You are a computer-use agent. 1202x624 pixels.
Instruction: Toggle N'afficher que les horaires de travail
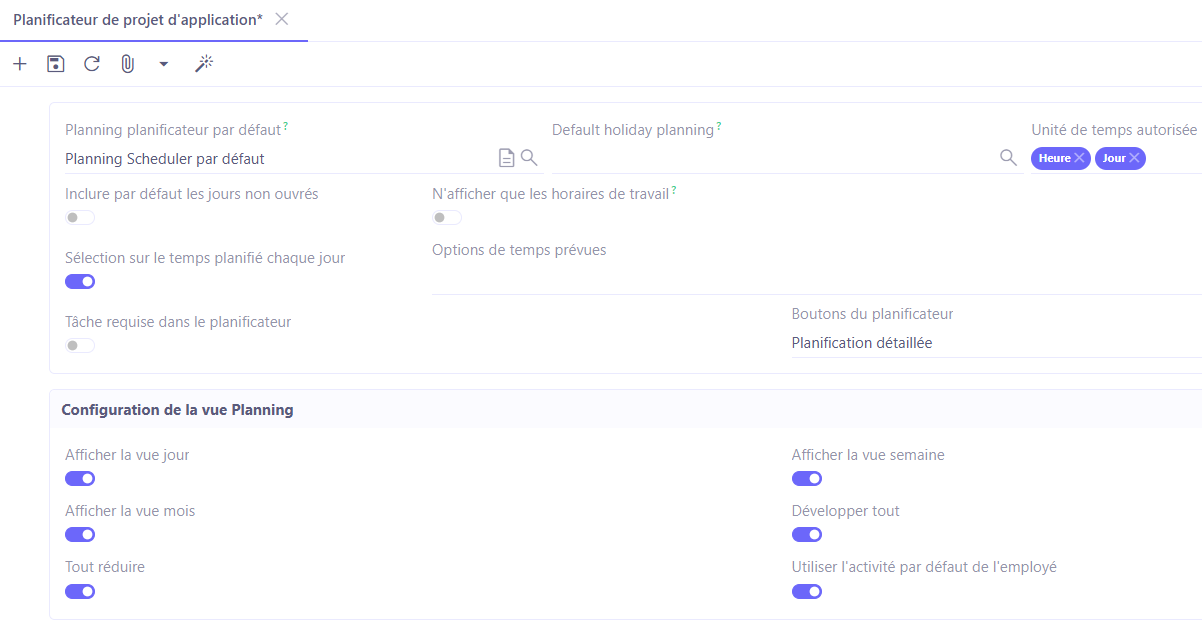(x=447, y=218)
